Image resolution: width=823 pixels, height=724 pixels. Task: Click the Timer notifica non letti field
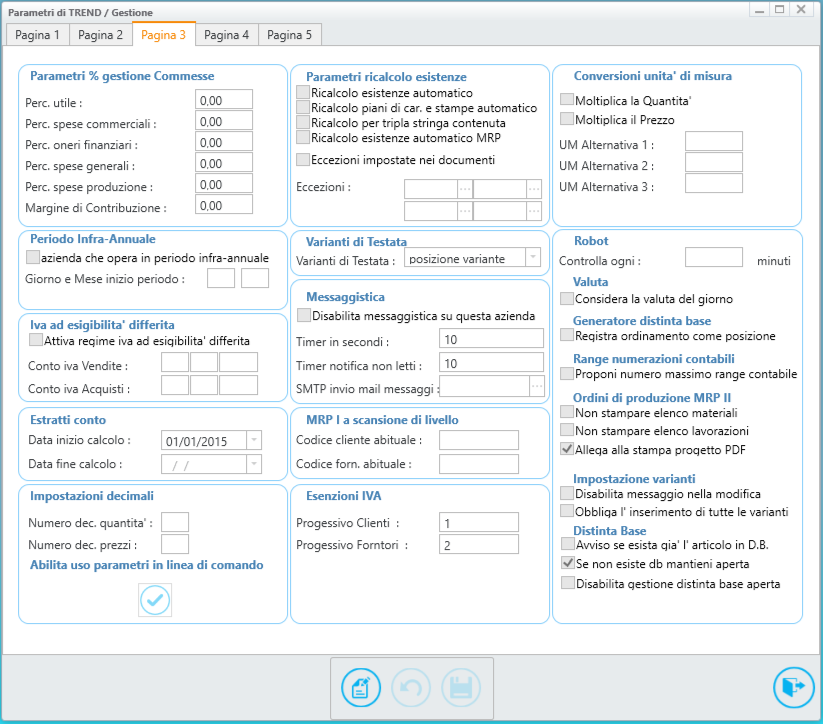491,362
